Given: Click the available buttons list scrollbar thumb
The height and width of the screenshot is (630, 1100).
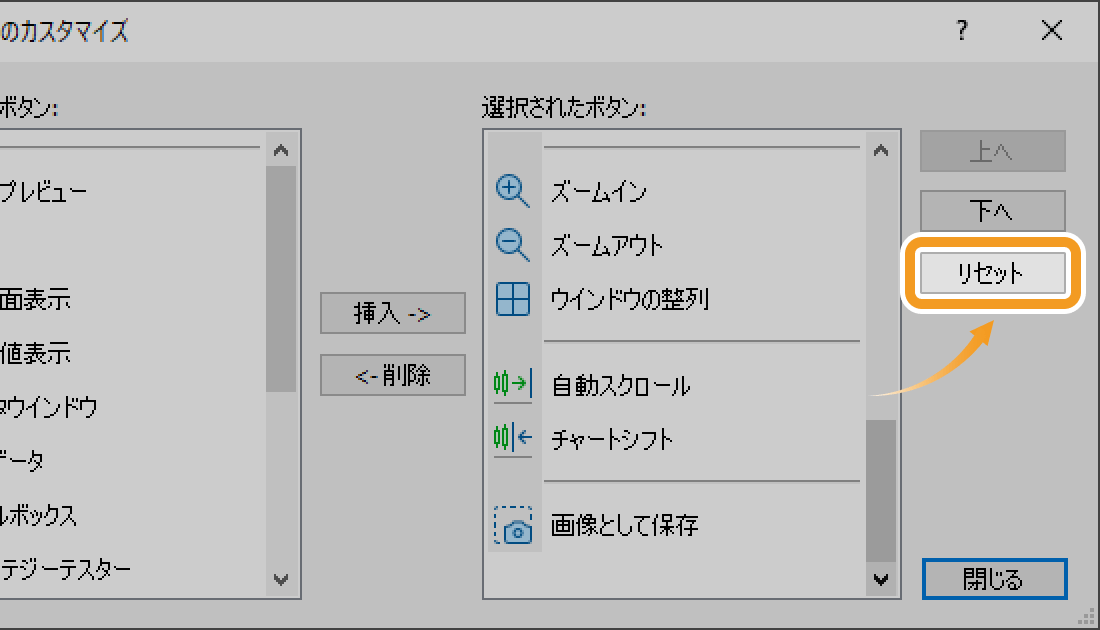Looking at the screenshot, I should click(281, 279).
